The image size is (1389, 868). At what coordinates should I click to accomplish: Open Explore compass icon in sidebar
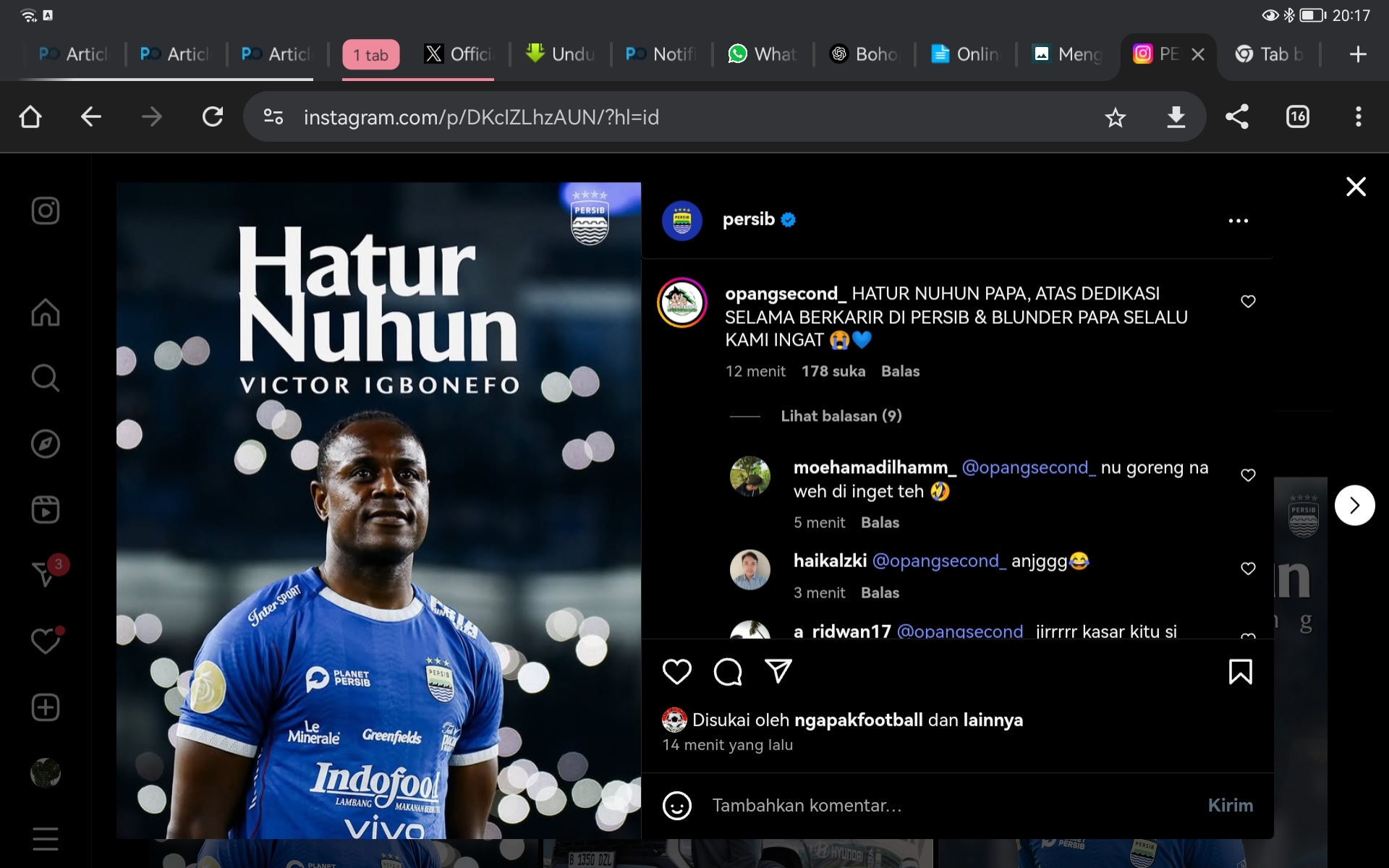click(46, 443)
